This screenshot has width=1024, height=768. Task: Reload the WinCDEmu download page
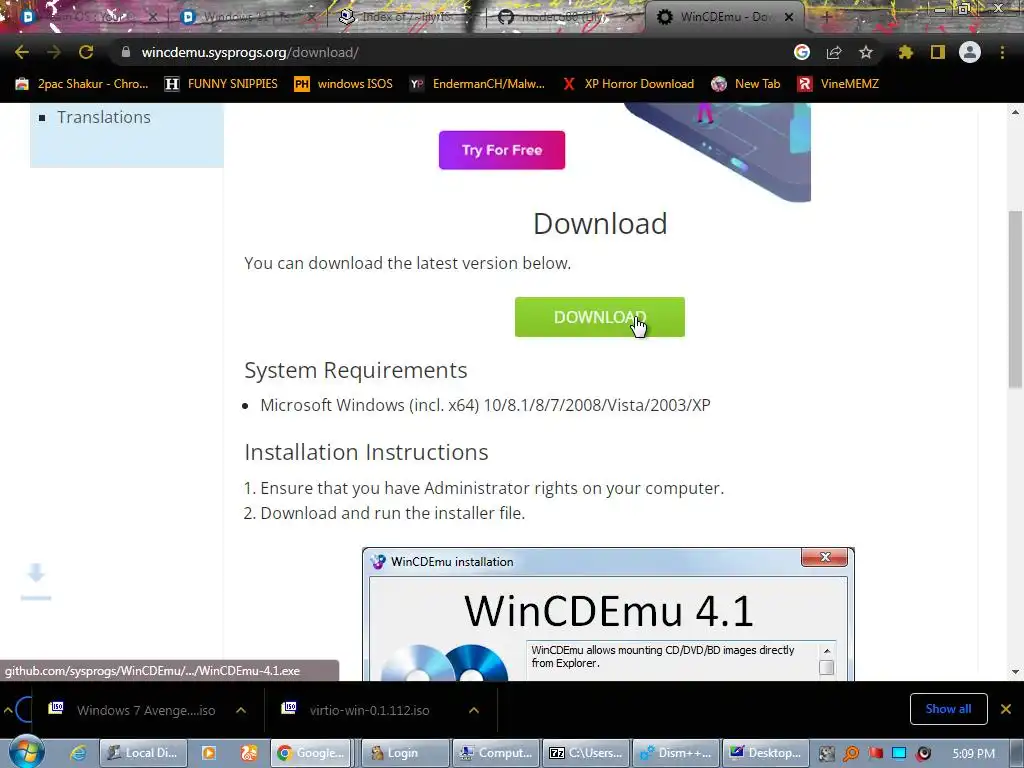86,52
